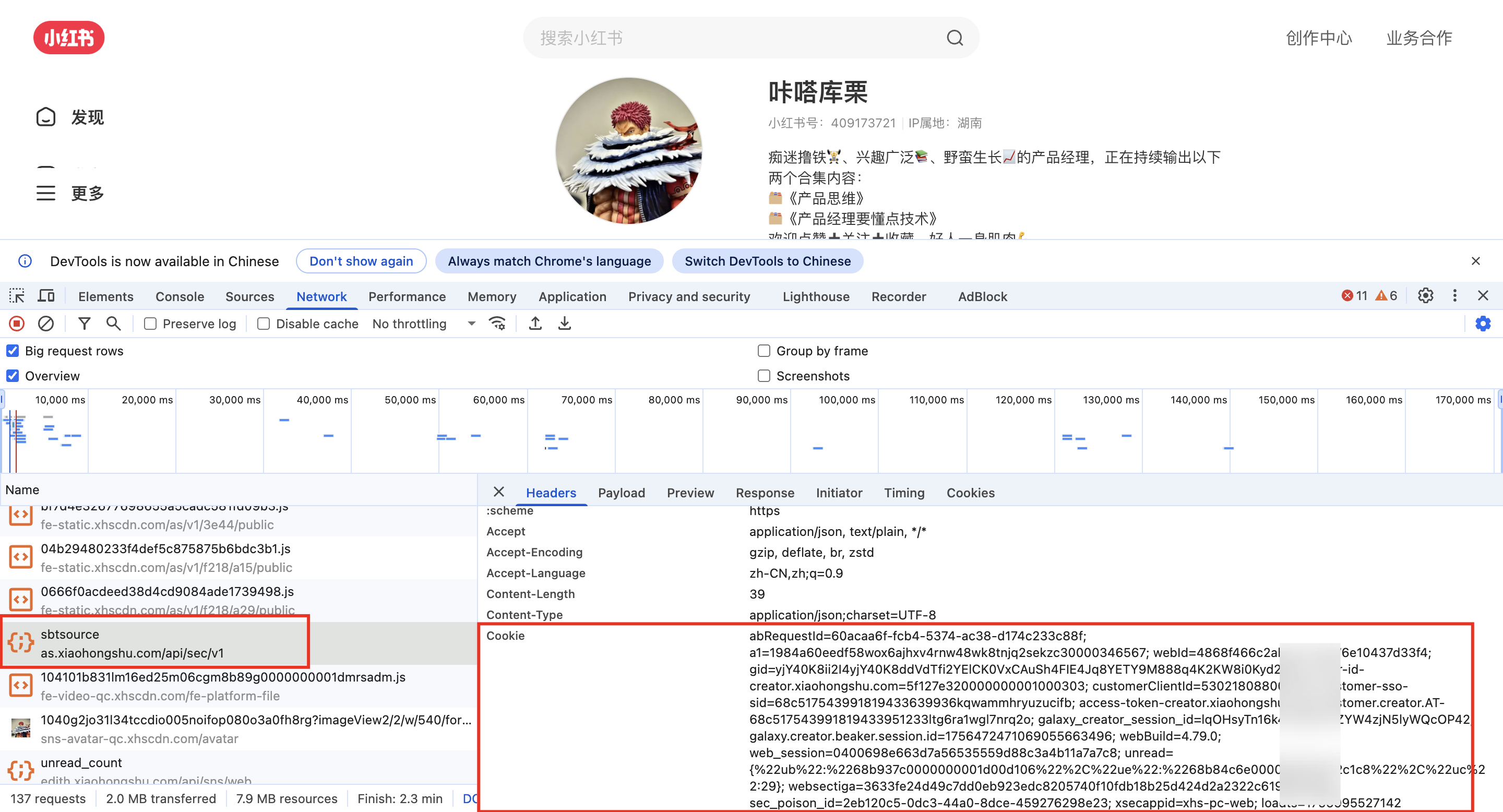Select the unread_count request row

coord(238,769)
